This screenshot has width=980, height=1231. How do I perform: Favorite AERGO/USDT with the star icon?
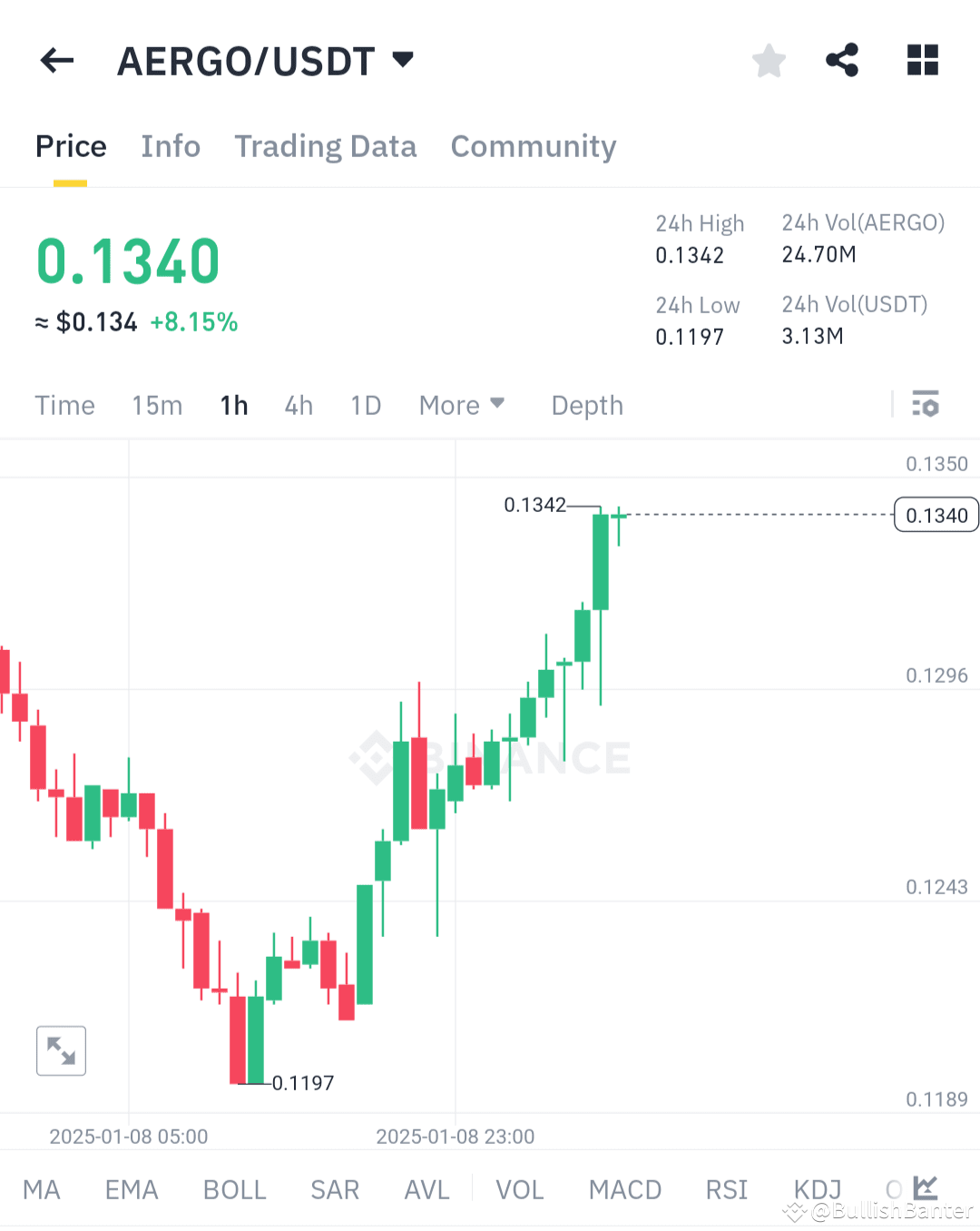769,60
